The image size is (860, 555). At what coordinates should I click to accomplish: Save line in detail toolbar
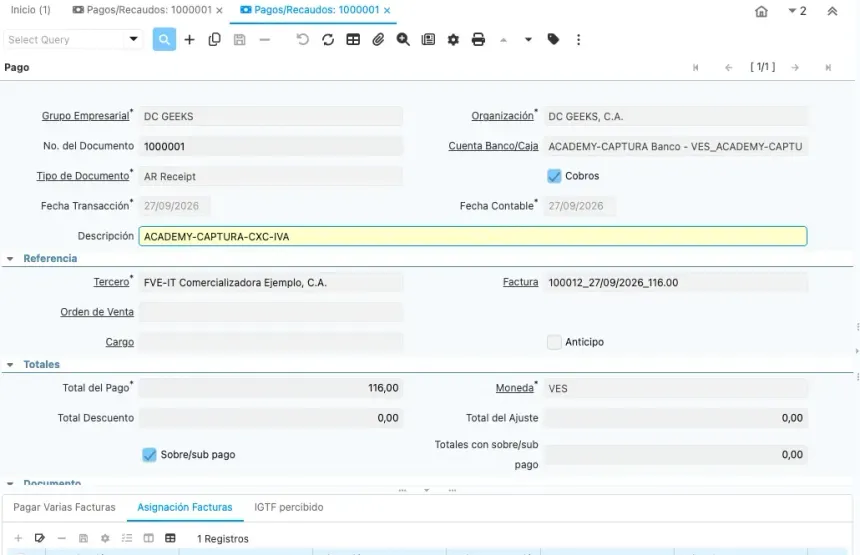83,538
